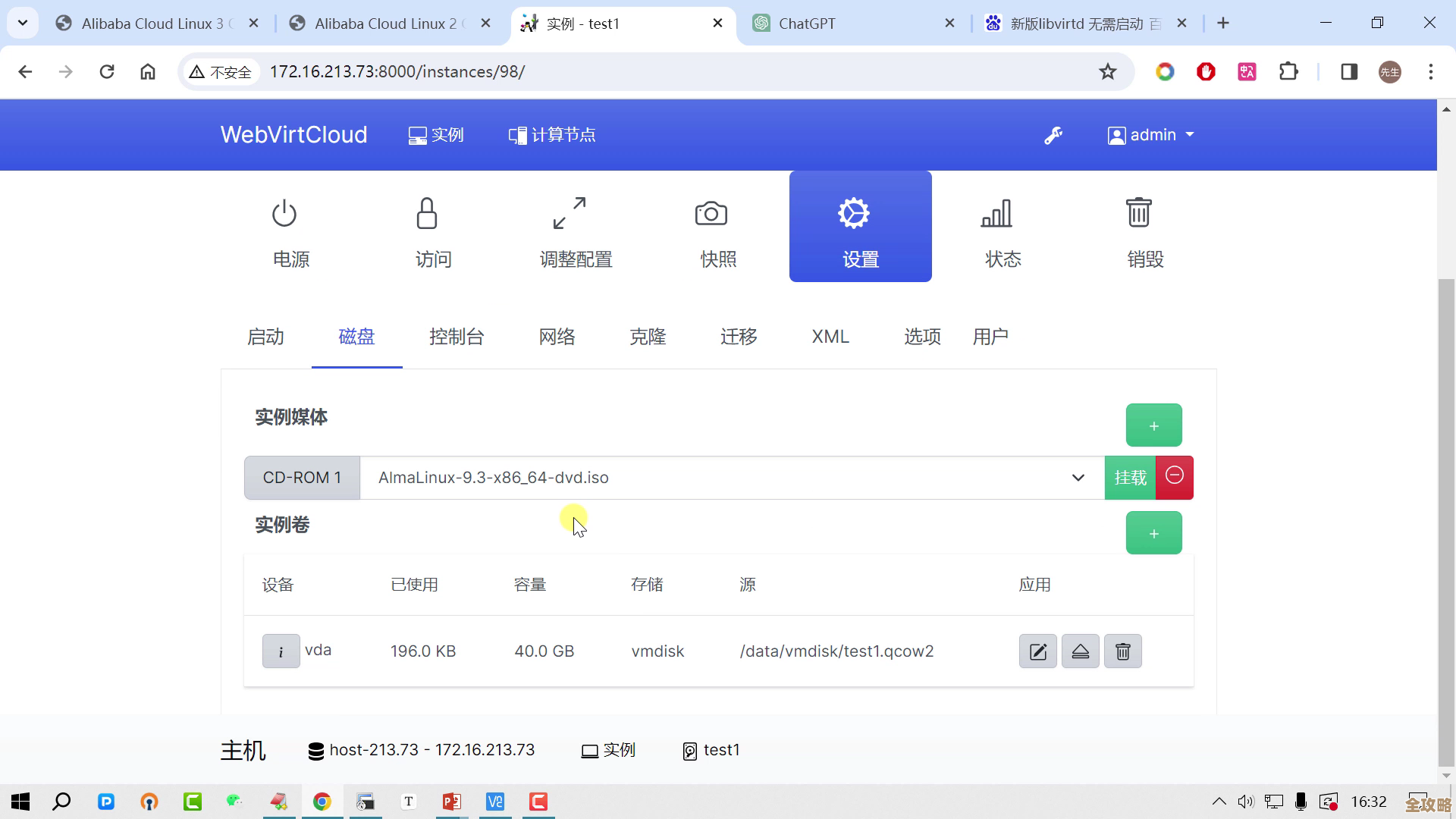1456x819 pixels.
Task: Click the wrench settings icon in navbar
Action: coord(1053,134)
